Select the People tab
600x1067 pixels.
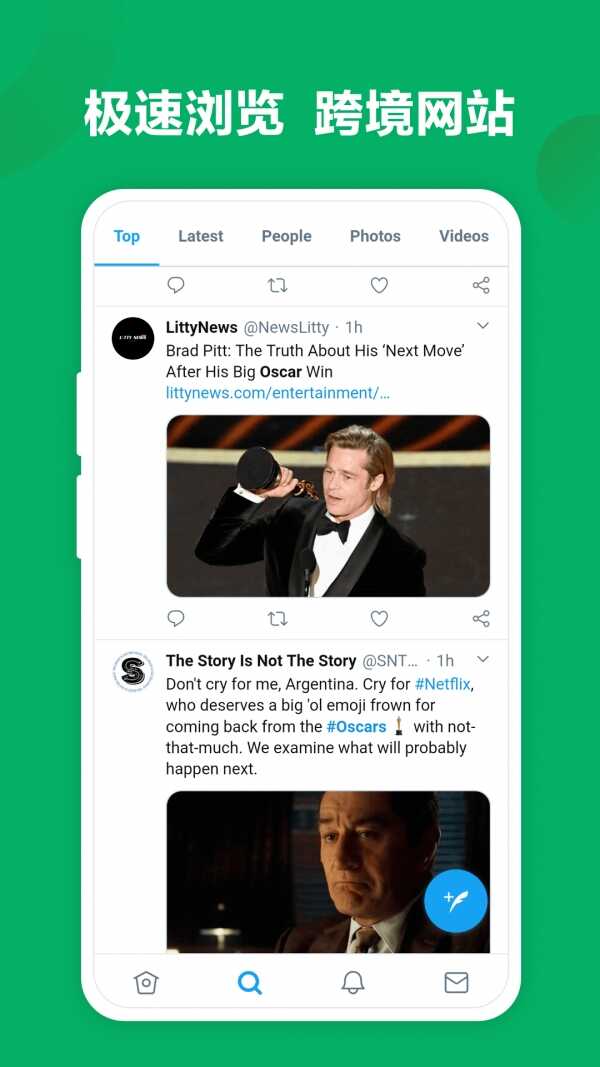tap(287, 236)
